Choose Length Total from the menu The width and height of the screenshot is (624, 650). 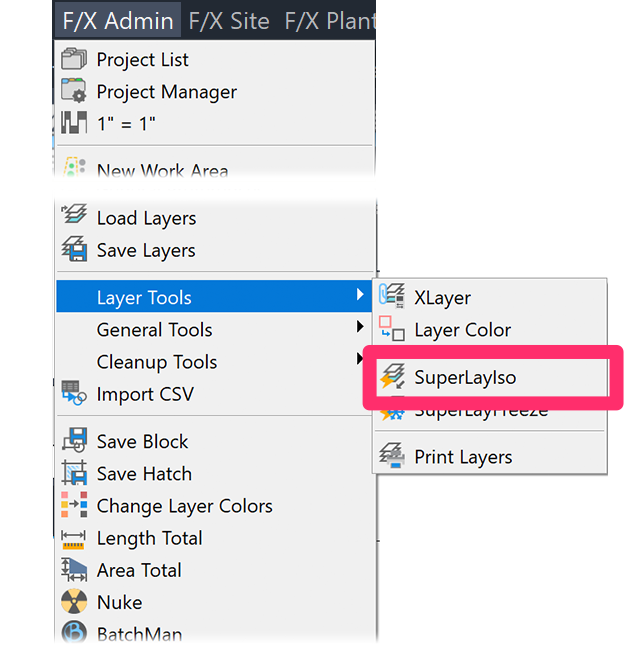[x=149, y=538]
